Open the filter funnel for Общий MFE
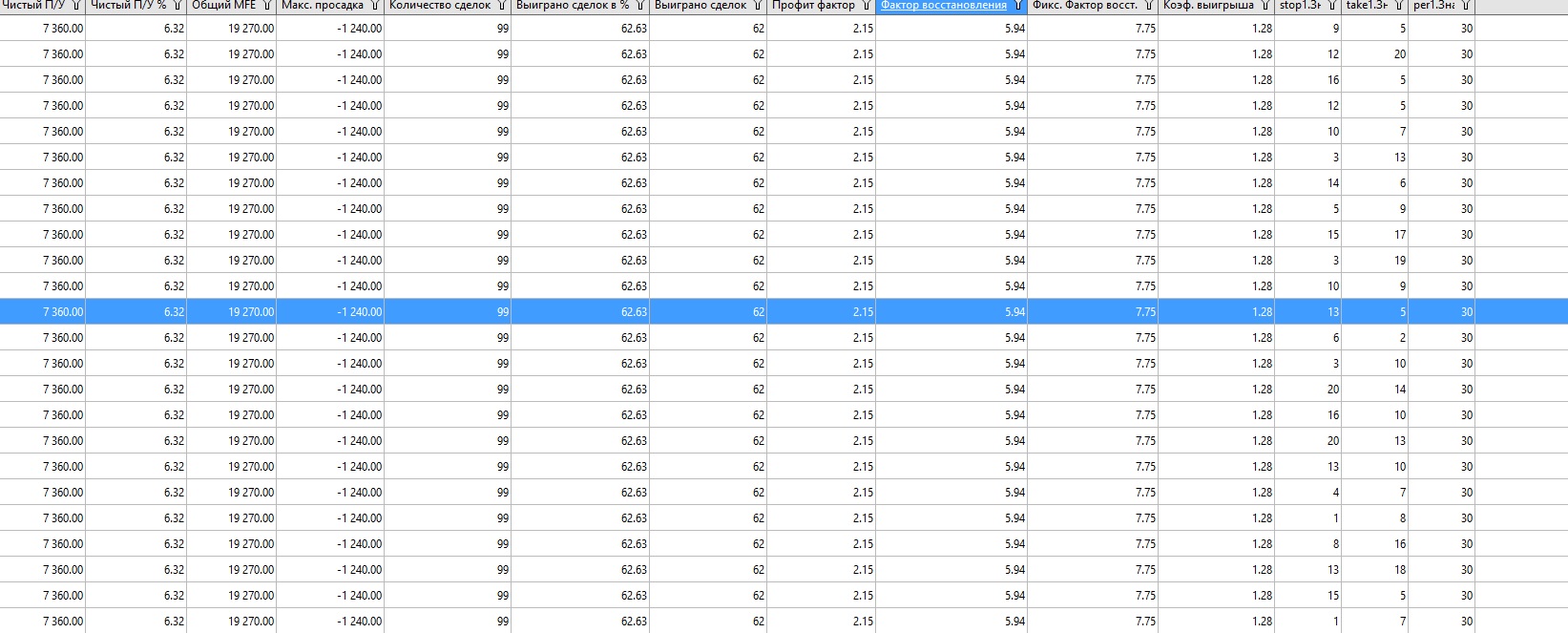 coord(267,6)
